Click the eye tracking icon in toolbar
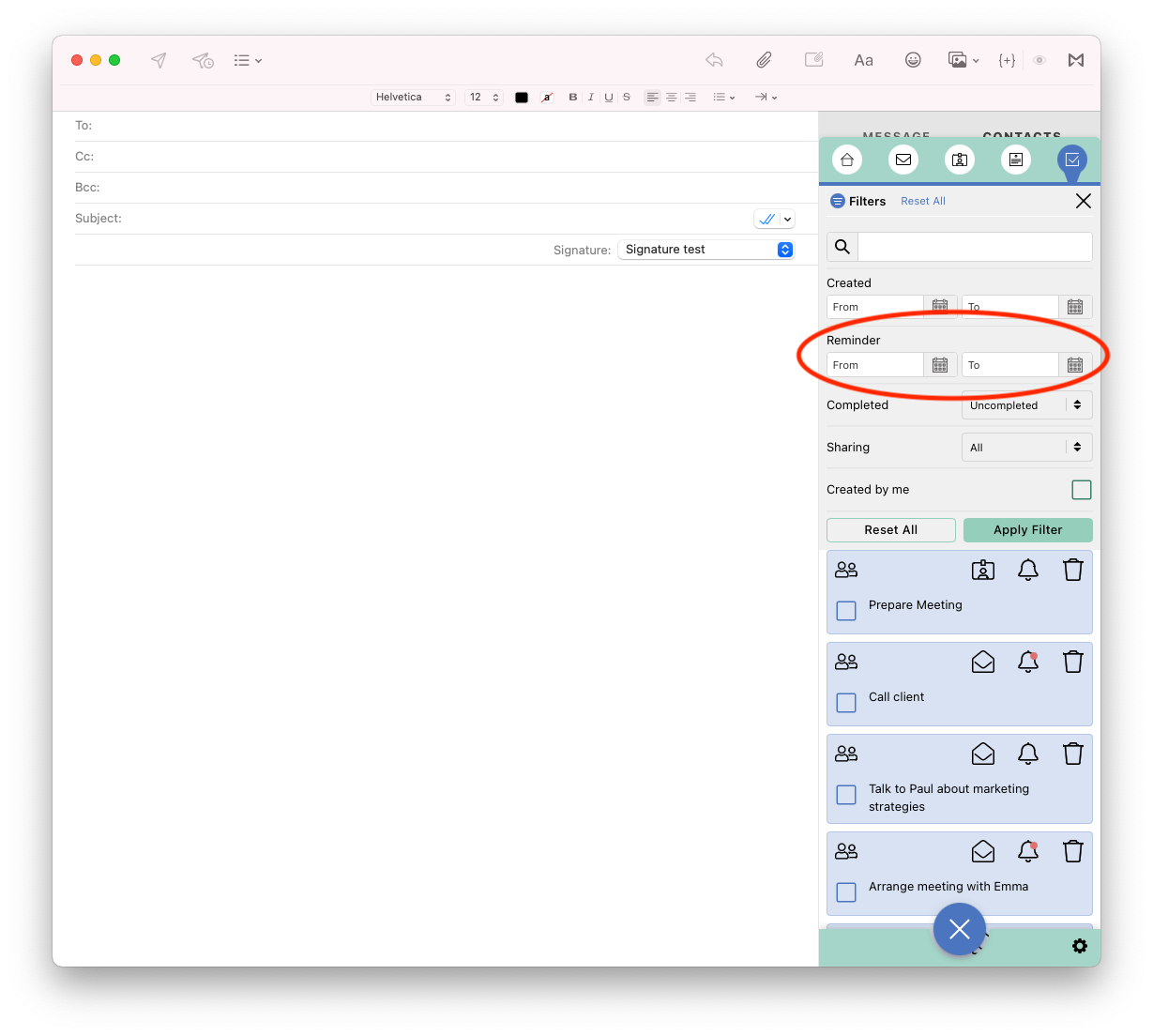 [x=1039, y=60]
